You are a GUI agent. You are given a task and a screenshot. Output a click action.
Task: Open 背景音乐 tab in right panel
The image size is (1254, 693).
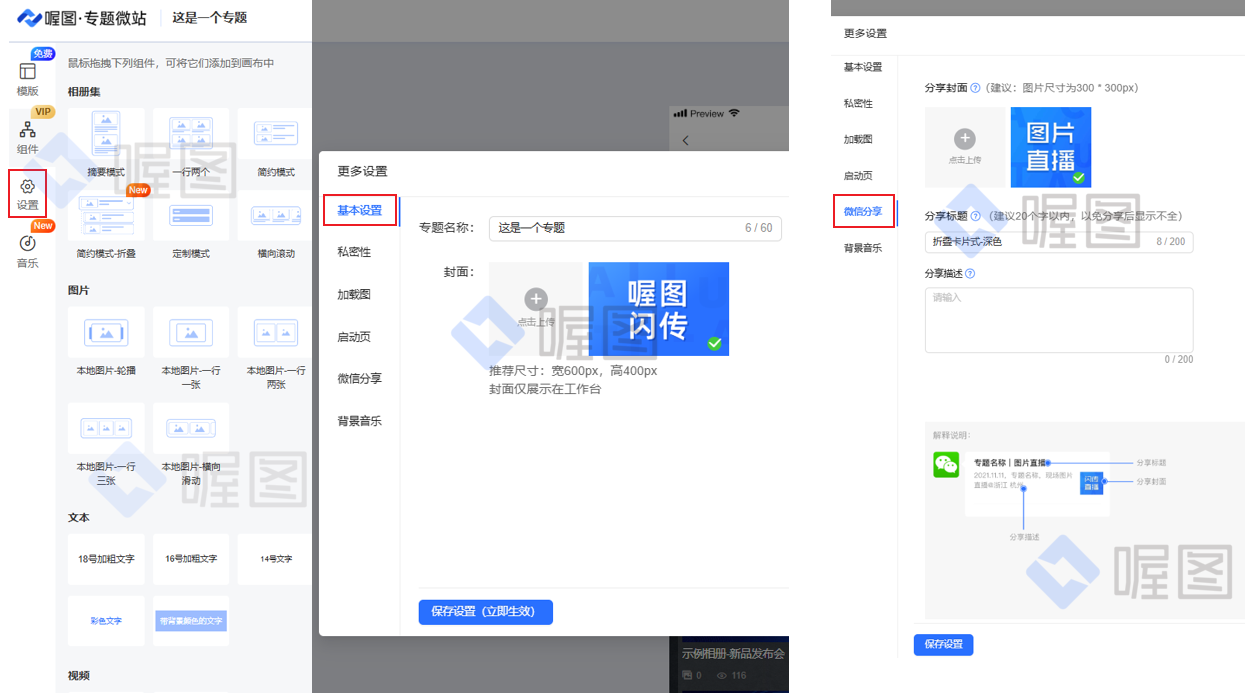[x=863, y=247]
